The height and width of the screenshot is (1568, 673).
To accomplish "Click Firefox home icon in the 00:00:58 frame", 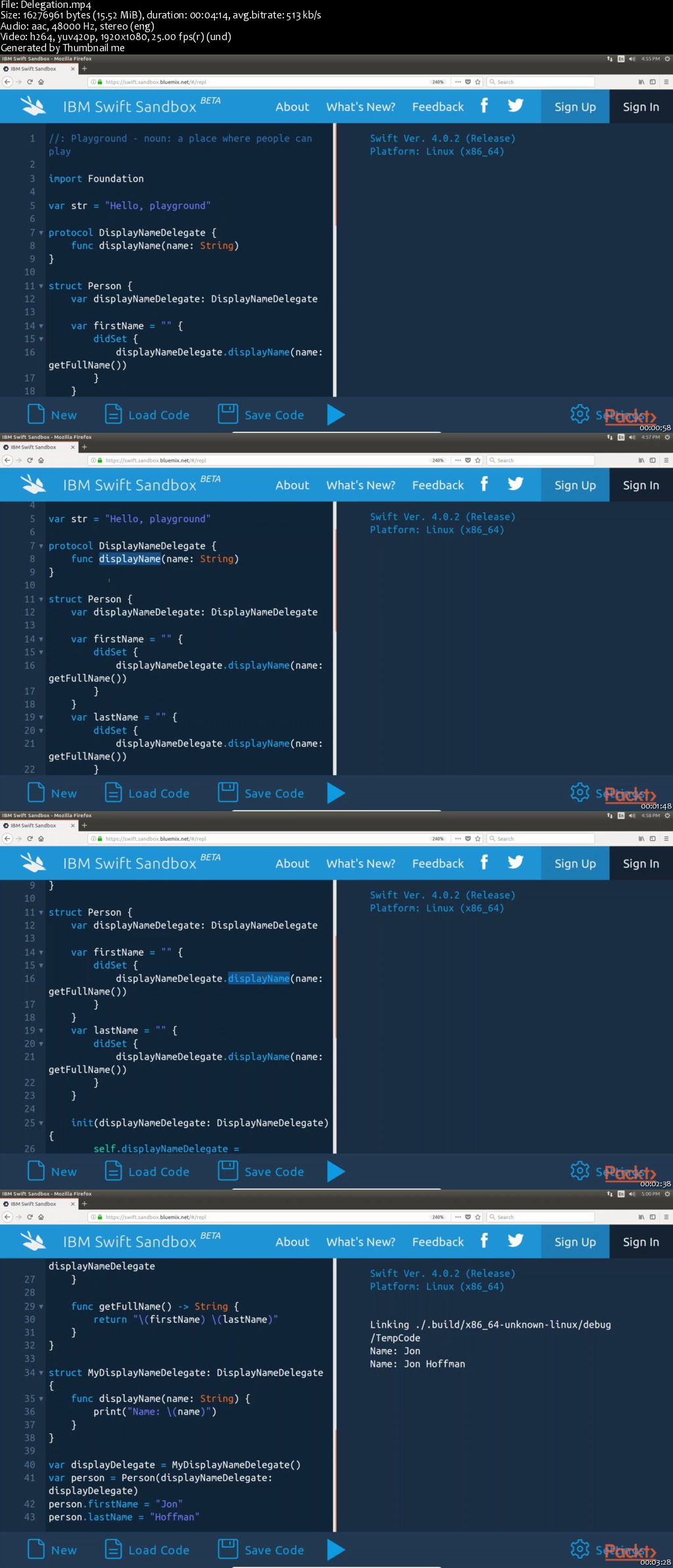I will click(41, 82).
